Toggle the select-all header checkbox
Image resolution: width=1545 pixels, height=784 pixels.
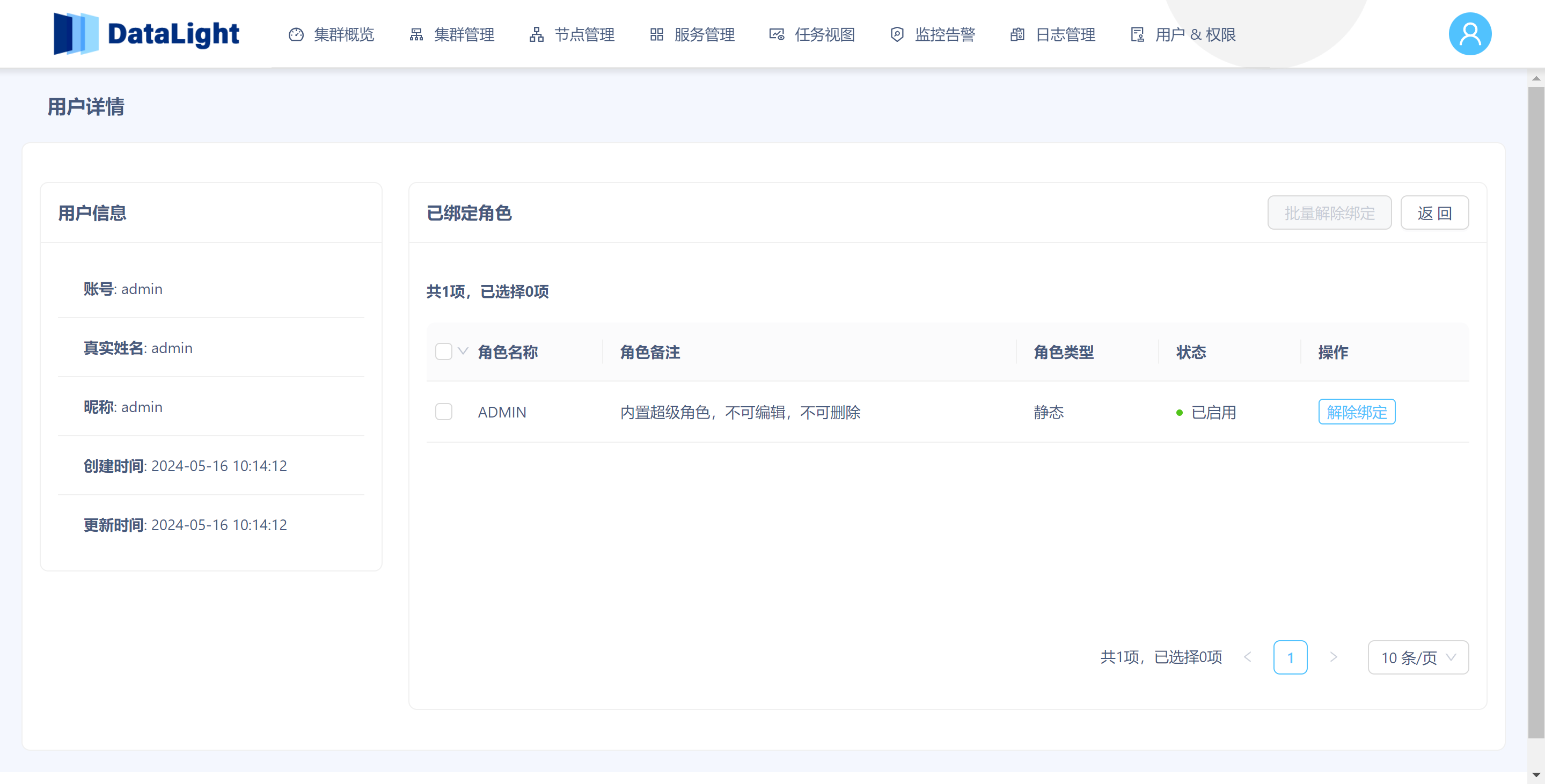[x=444, y=351]
